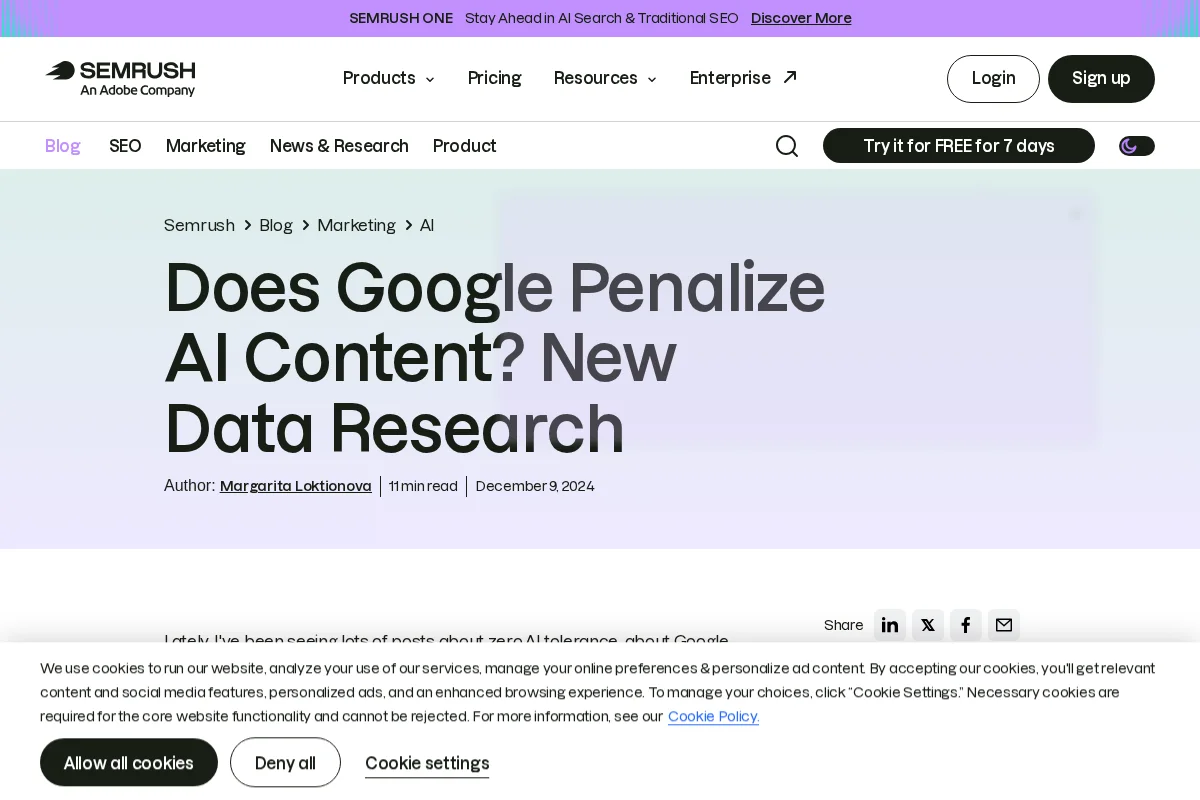Open the search magnifier icon
1200x800 pixels.
point(787,146)
